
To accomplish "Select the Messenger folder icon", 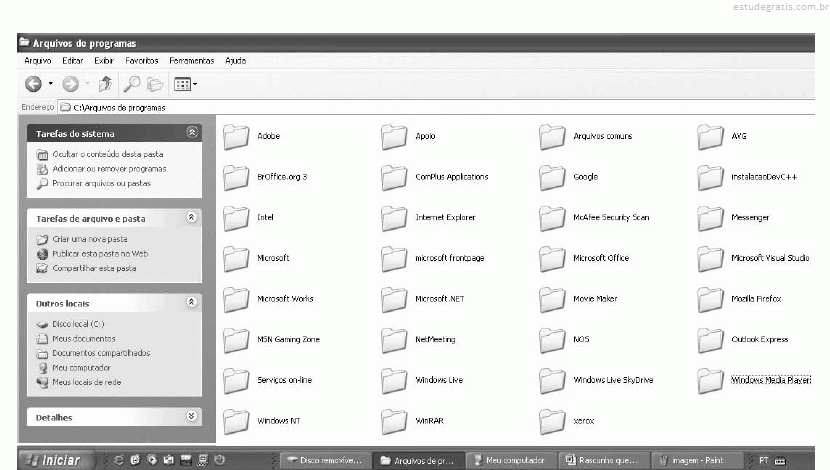I will (710, 218).
